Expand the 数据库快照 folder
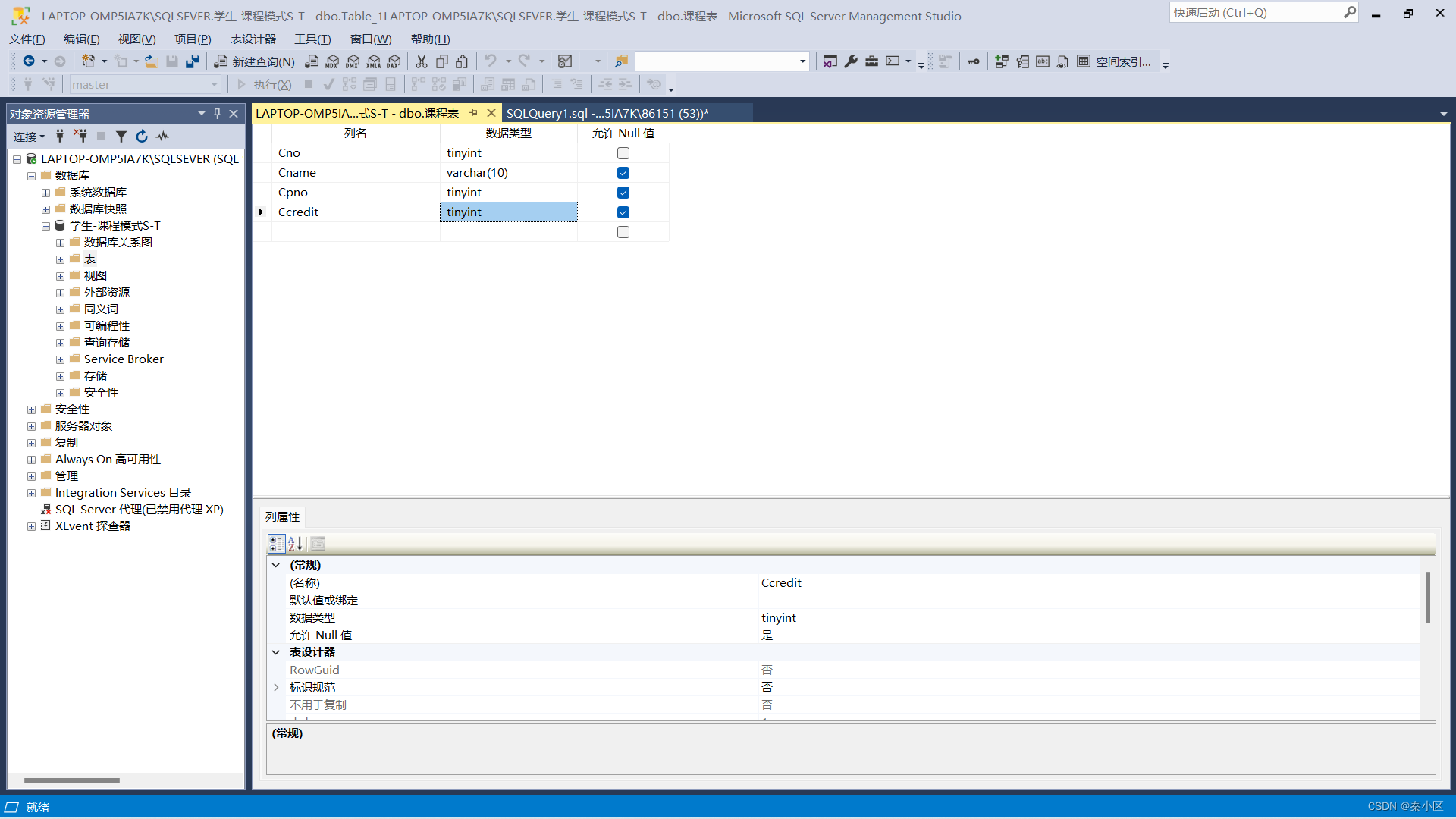Screen dimensions: 1456x819 coord(45,209)
